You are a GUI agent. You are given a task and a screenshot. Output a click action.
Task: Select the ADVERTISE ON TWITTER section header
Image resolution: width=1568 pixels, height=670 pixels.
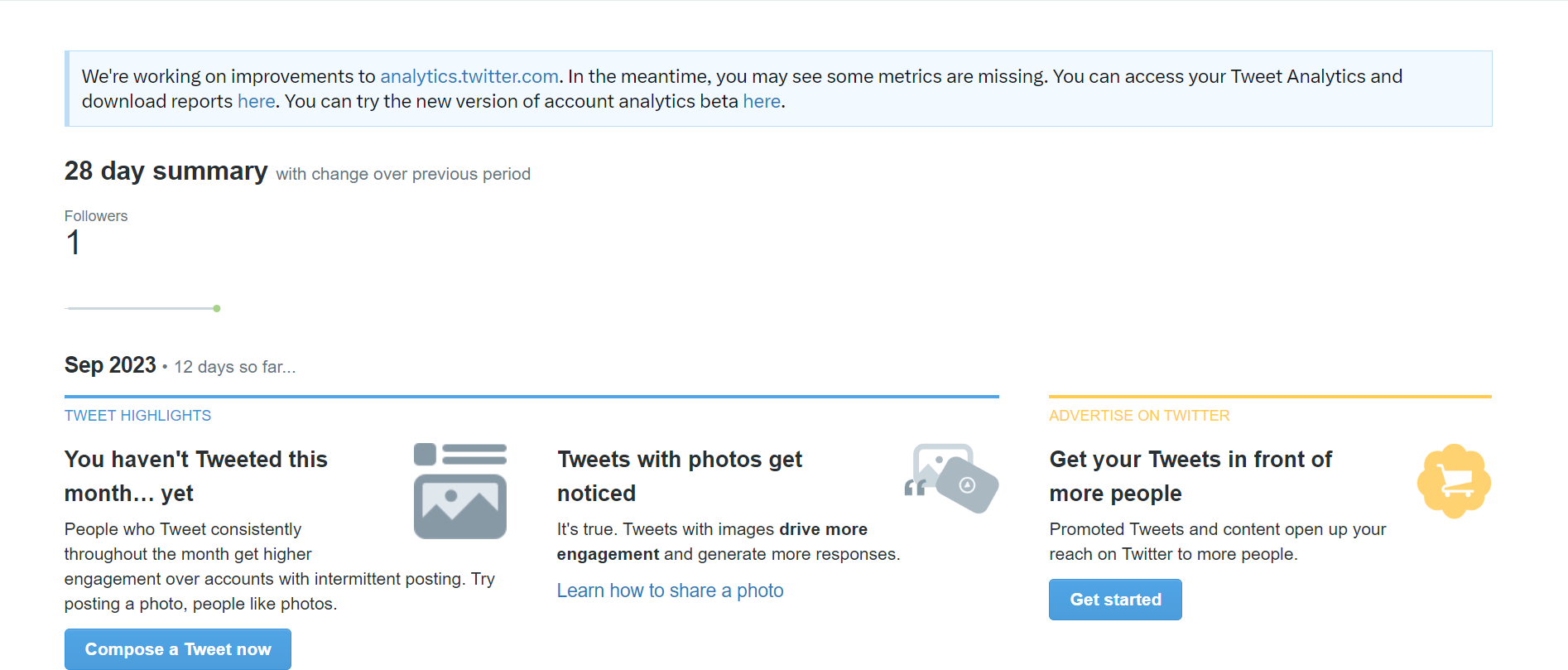point(1139,415)
